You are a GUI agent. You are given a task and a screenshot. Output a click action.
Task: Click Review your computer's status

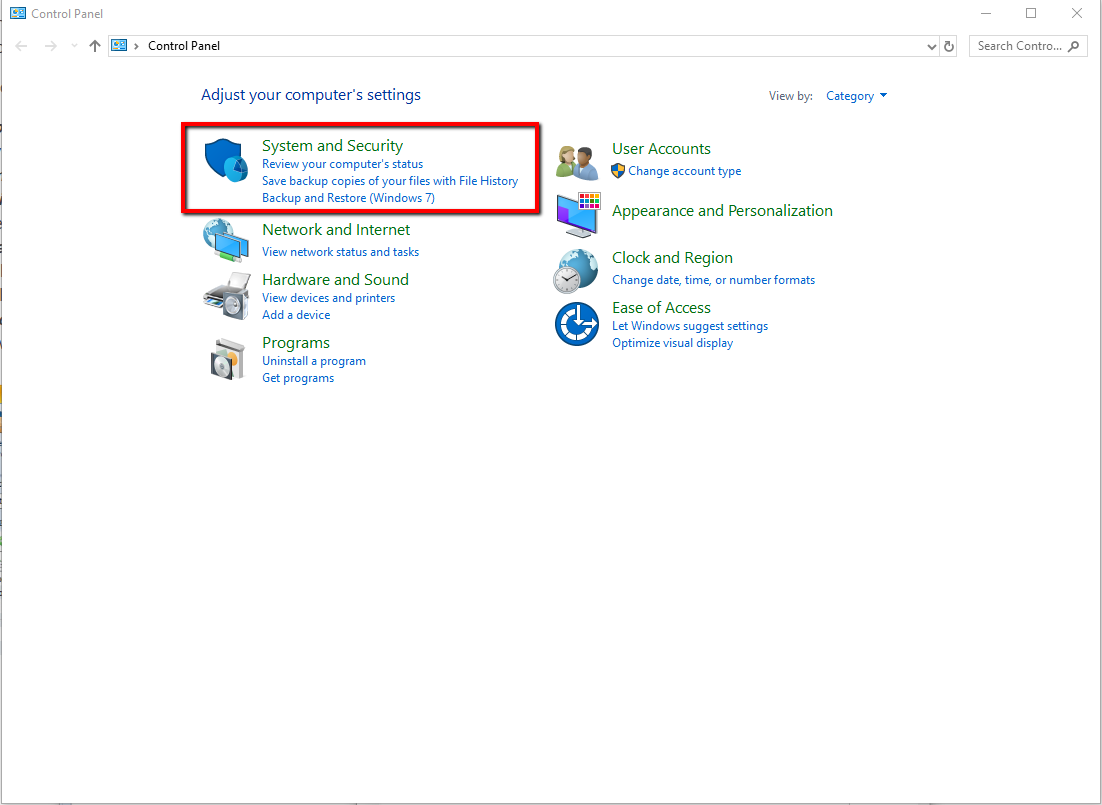pos(342,164)
